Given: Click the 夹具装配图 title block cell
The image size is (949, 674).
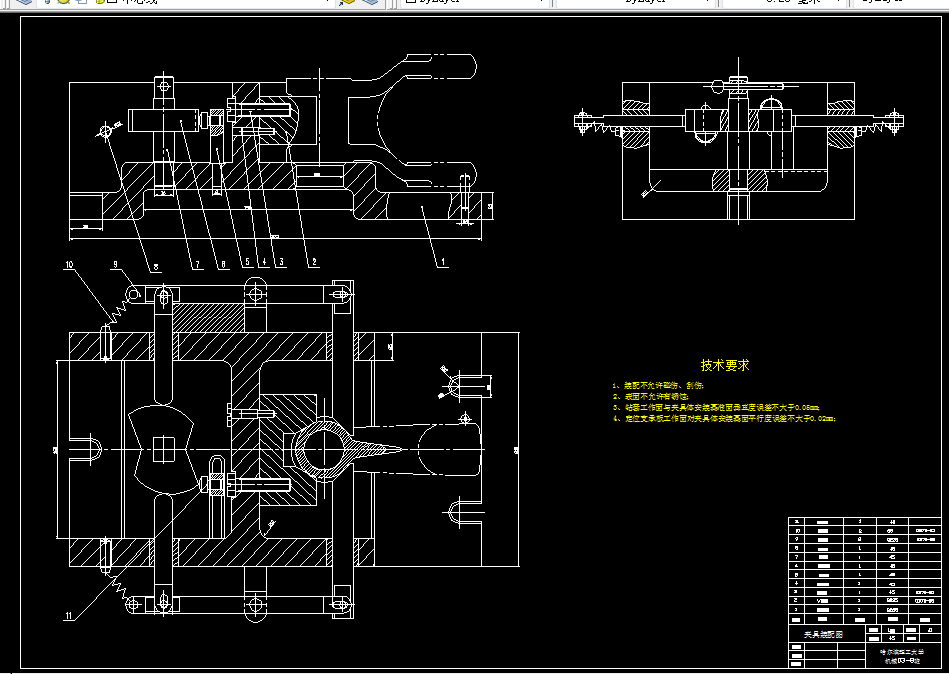Looking at the screenshot, I should tap(823, 634).
